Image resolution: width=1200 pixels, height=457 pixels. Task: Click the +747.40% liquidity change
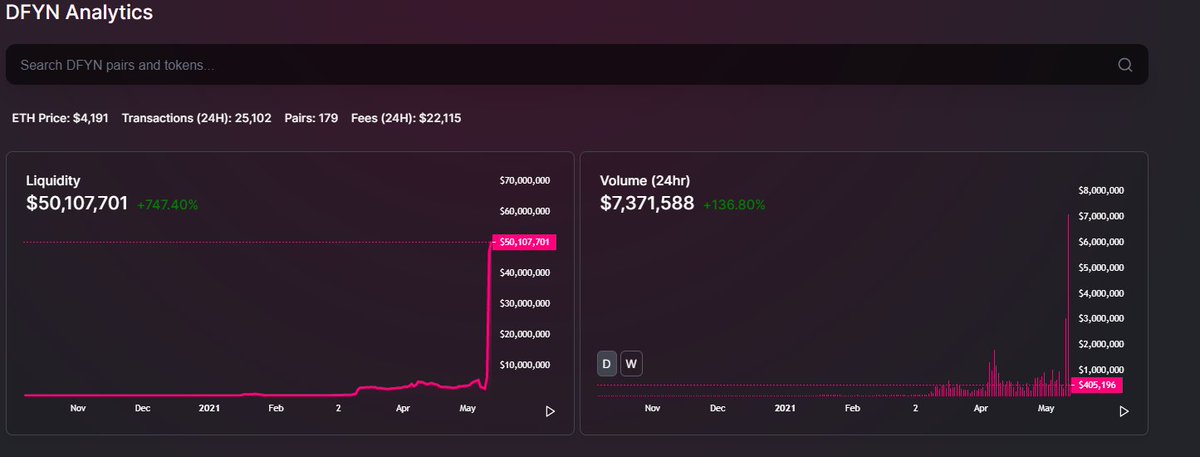click(168, 205)
